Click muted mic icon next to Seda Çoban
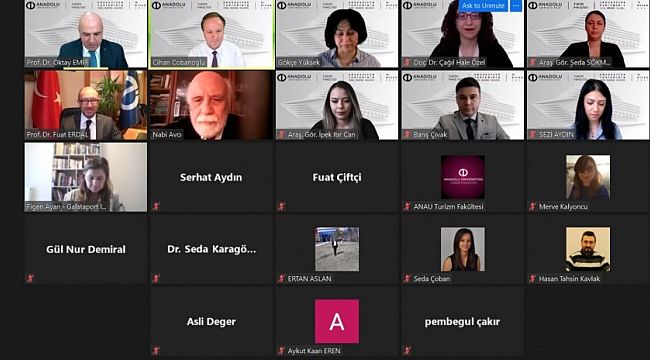 tap(407, 279)
